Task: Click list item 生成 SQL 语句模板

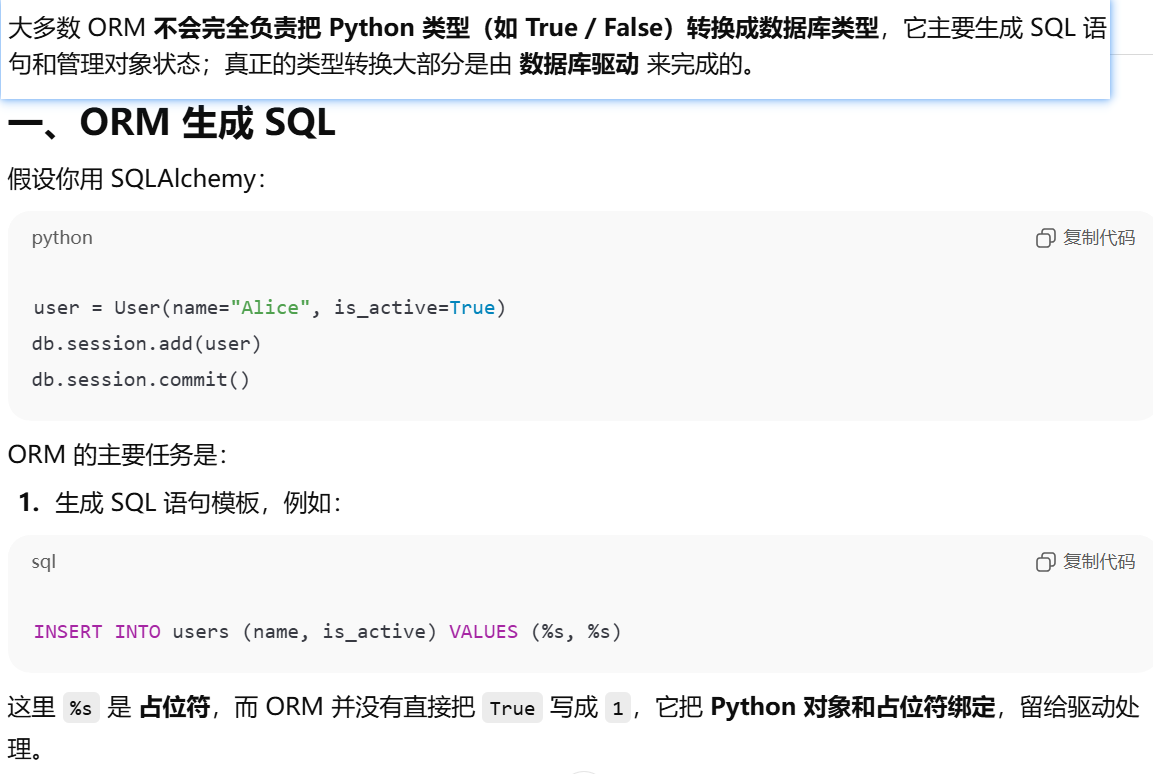Action: (x=198, y=503)
